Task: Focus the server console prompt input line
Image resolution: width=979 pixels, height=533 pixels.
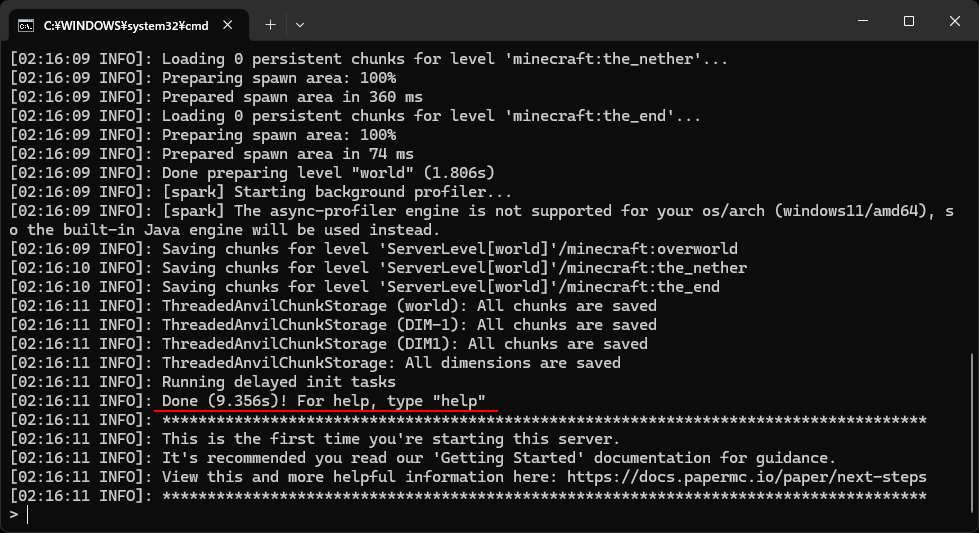Action: click(487, 515)
